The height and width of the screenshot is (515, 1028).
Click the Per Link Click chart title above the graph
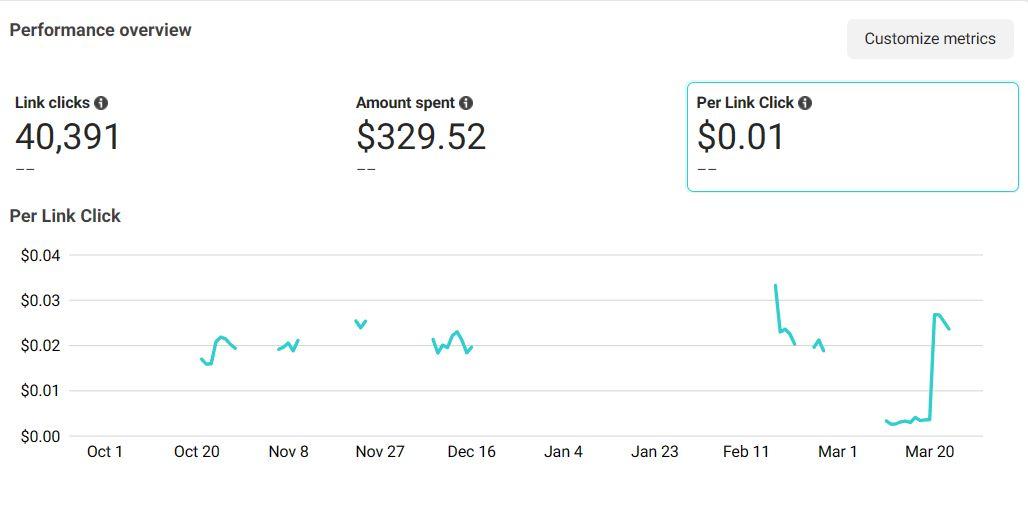(65, 216)
